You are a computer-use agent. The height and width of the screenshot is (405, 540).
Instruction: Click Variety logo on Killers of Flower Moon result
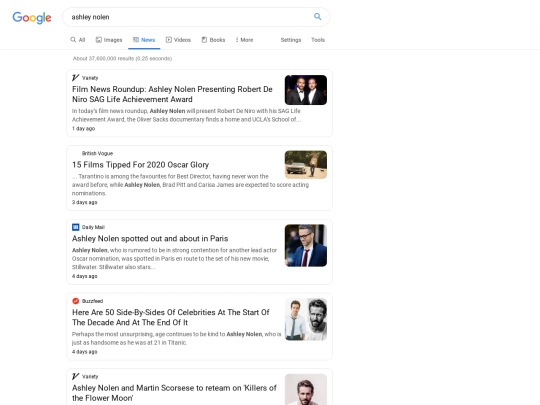click(75, 376)
